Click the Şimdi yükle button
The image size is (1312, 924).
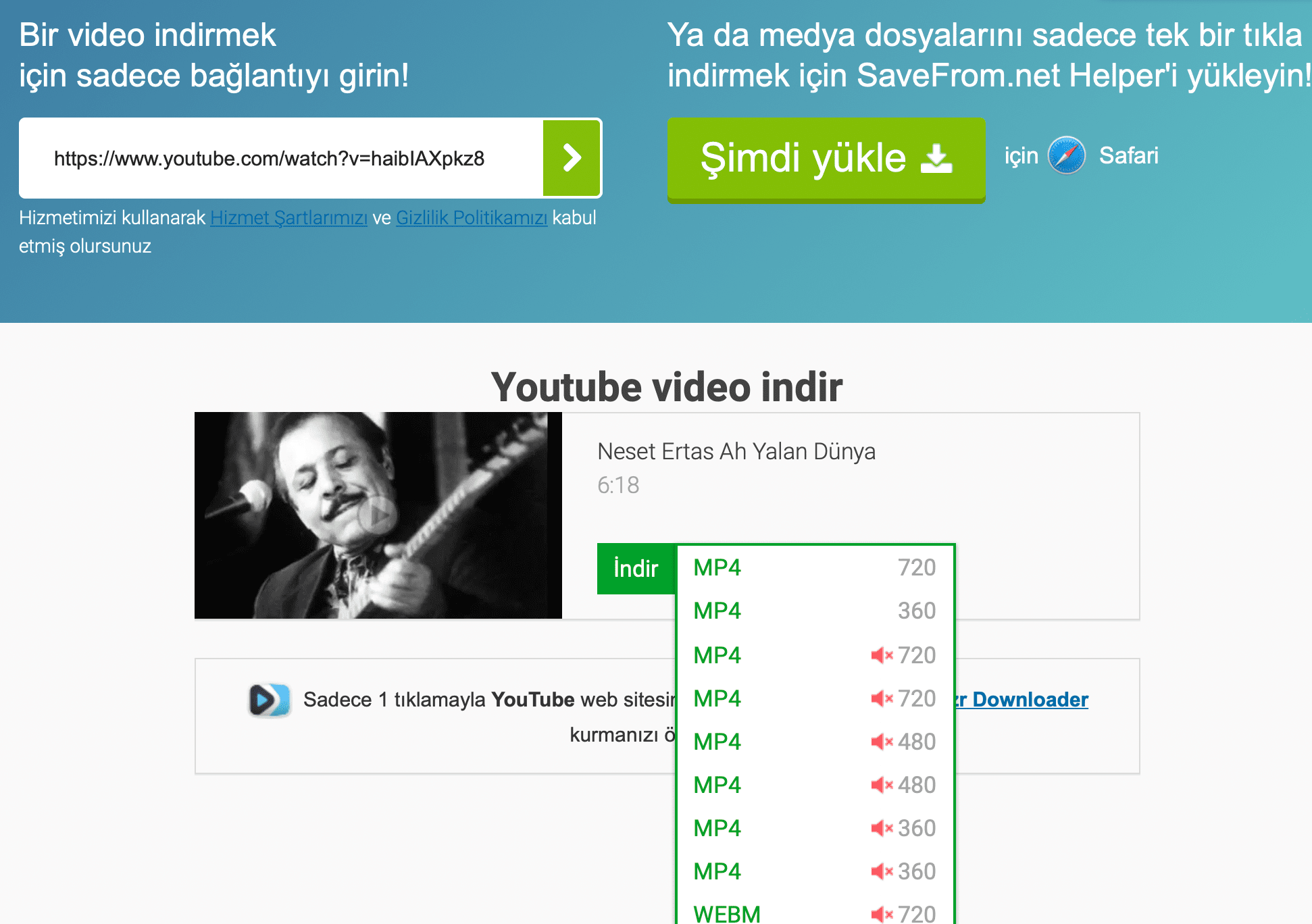[x=826, y=159]
